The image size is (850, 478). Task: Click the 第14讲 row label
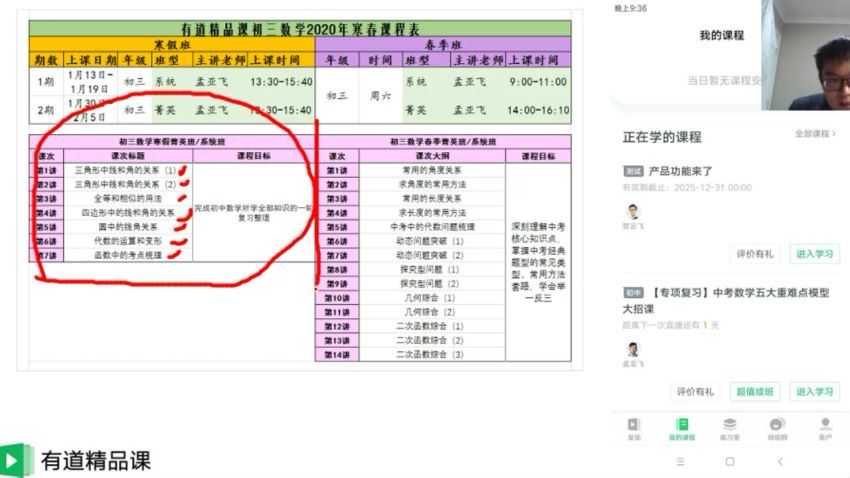coord(337,354)
